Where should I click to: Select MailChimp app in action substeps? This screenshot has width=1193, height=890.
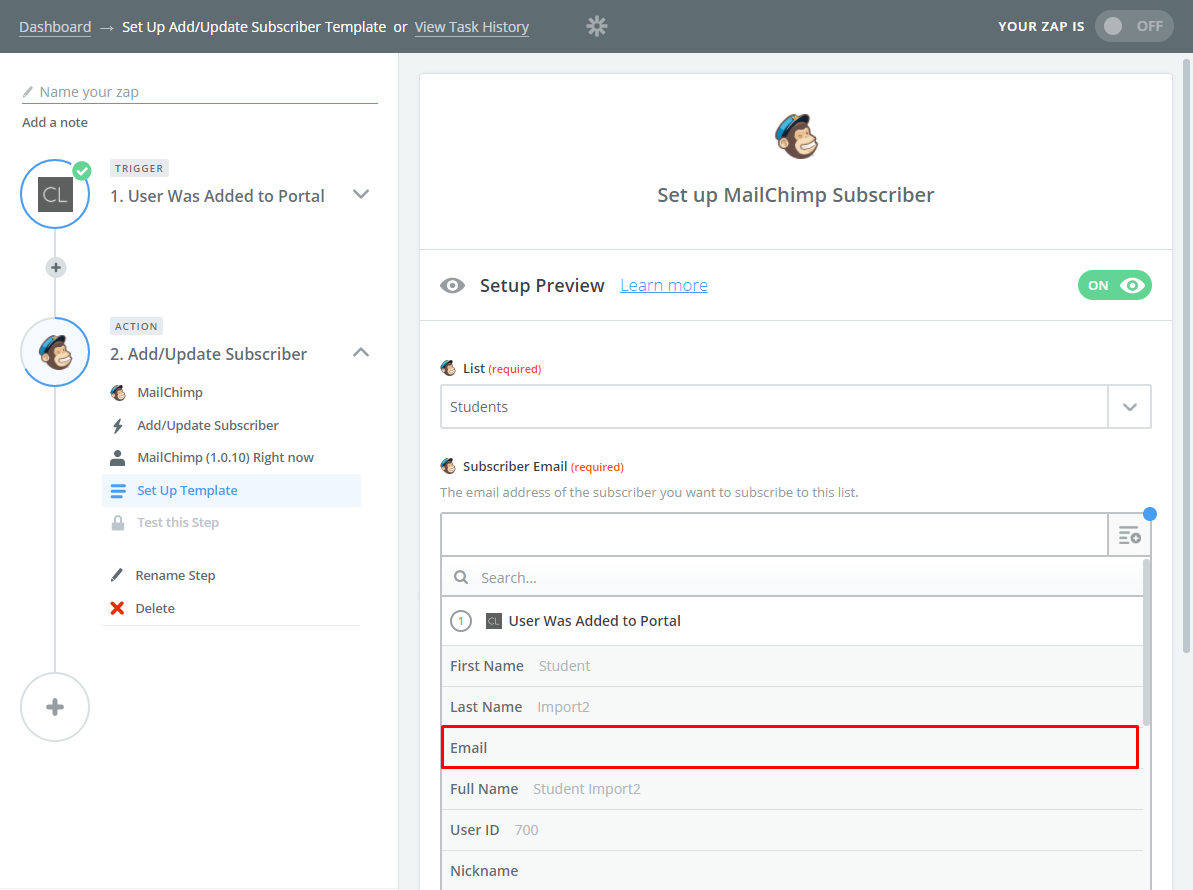point(170,393)
